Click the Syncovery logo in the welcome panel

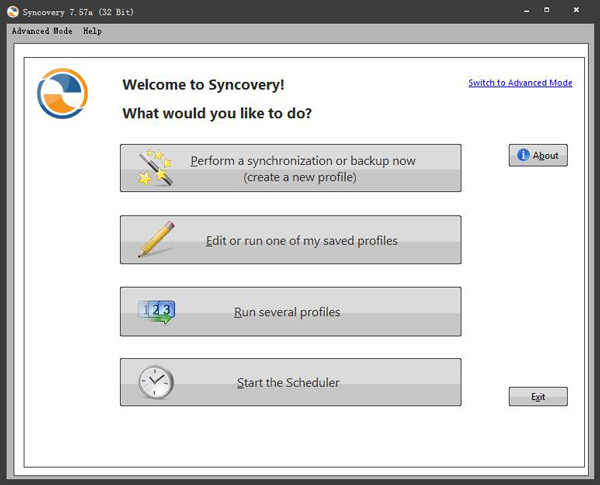pos(62,93)
